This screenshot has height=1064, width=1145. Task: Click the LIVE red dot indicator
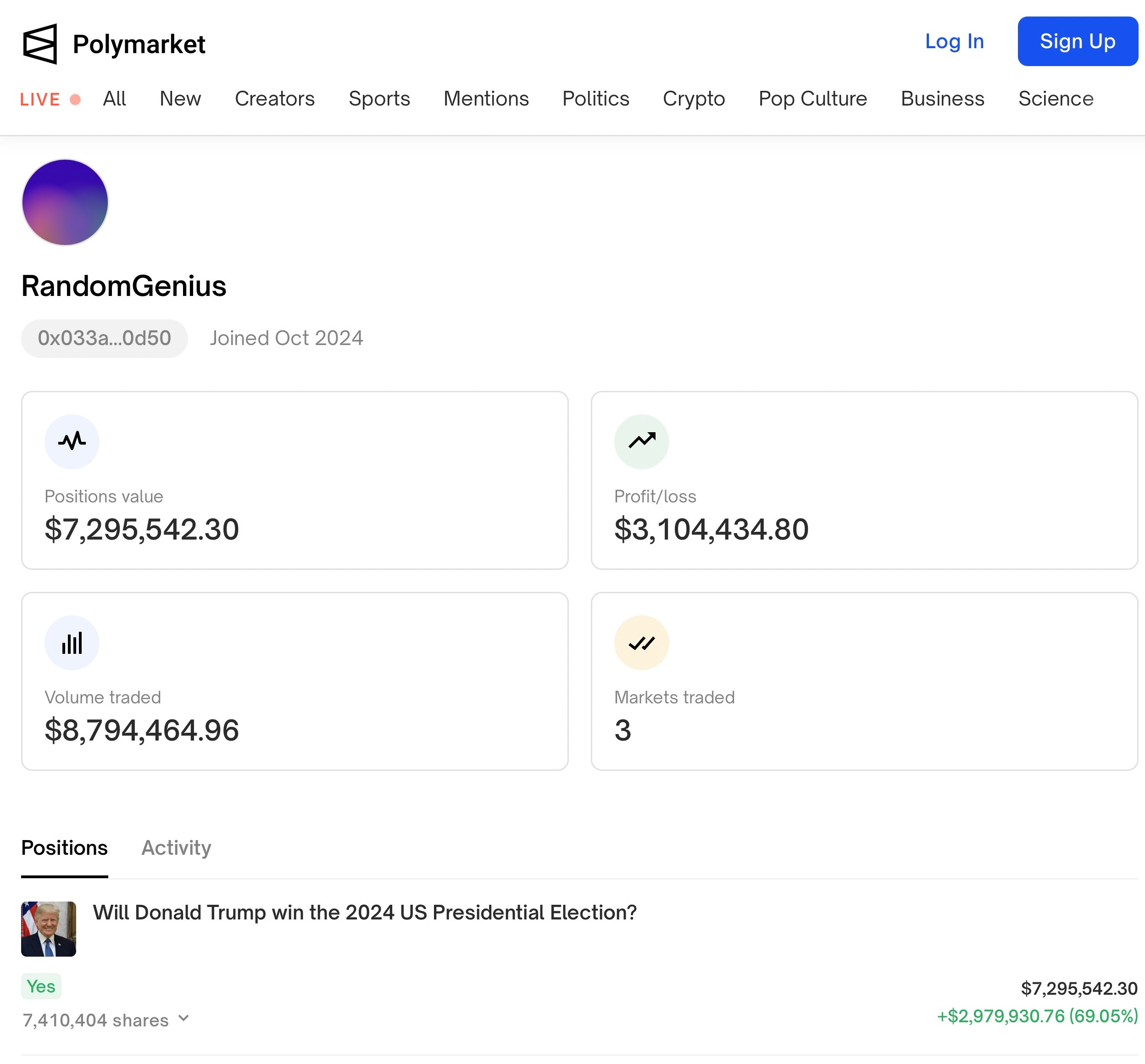pos(75,100)
